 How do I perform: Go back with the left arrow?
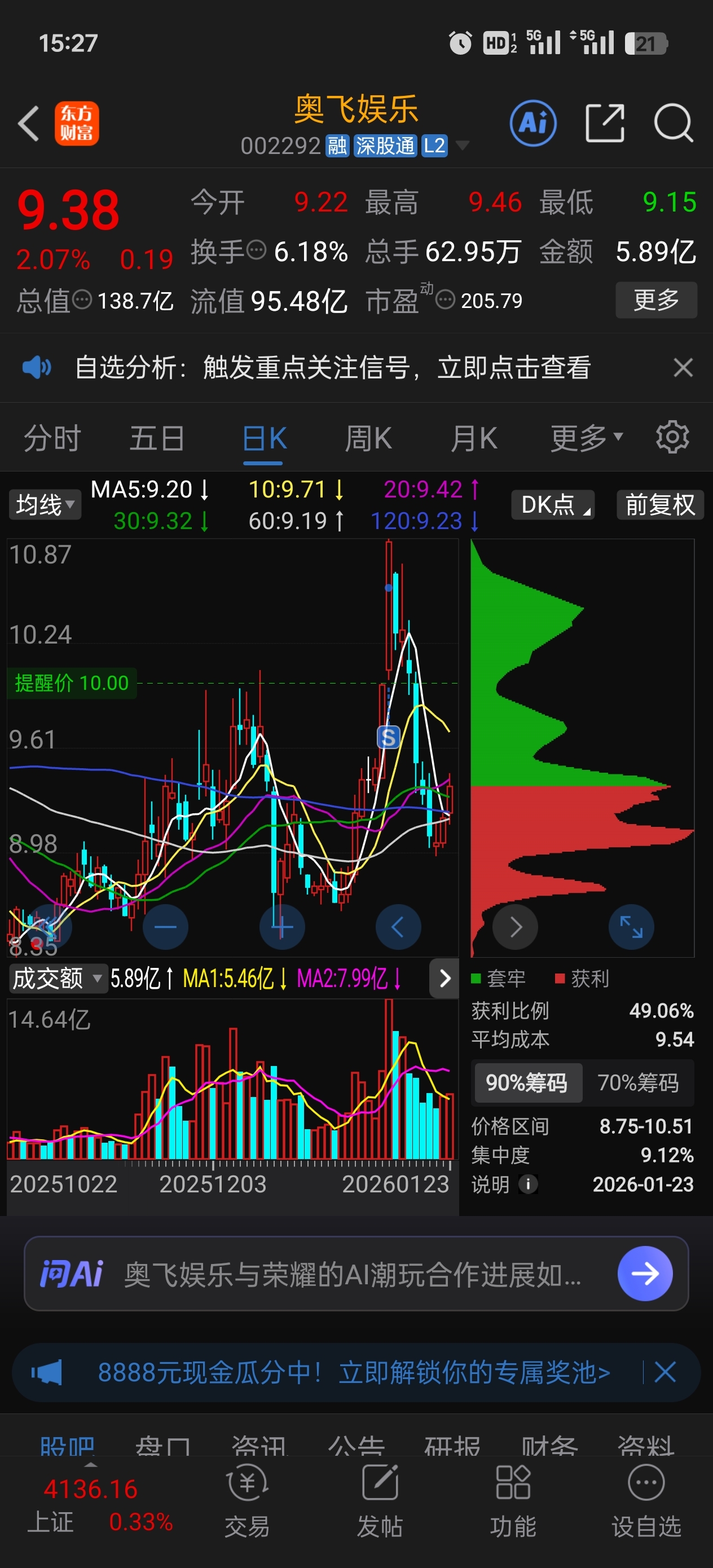[29, 124]
